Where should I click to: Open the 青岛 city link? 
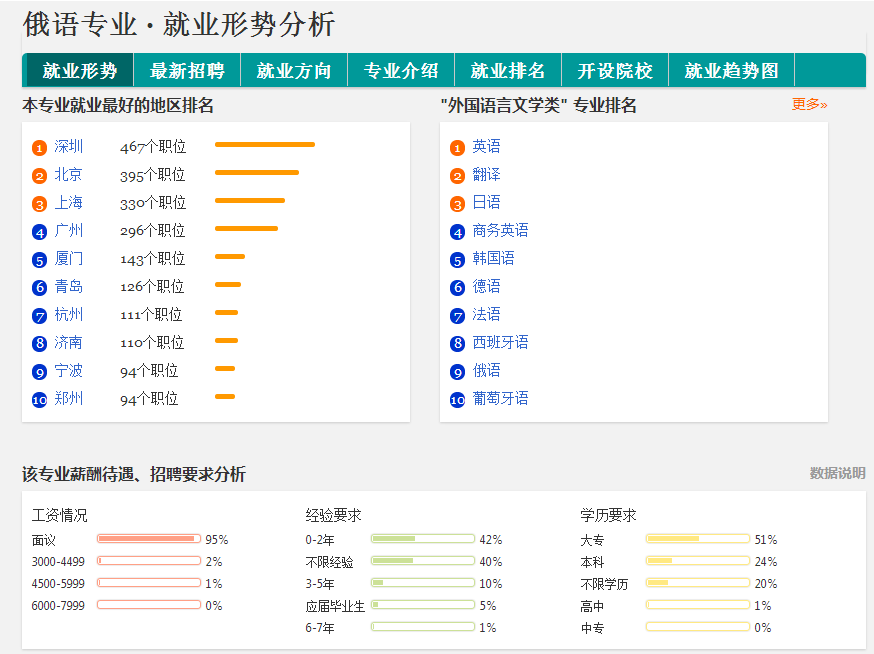tap(69, 287)
